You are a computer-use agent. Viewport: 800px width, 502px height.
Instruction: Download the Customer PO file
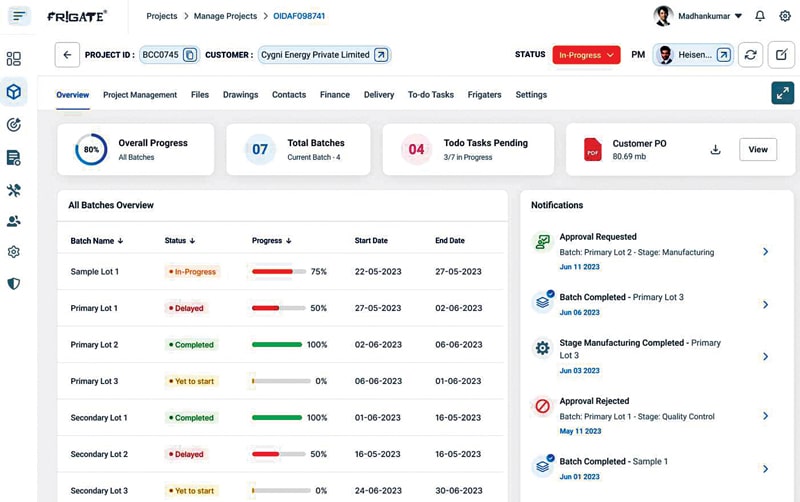pyautogui.click(x=715, y=150)
